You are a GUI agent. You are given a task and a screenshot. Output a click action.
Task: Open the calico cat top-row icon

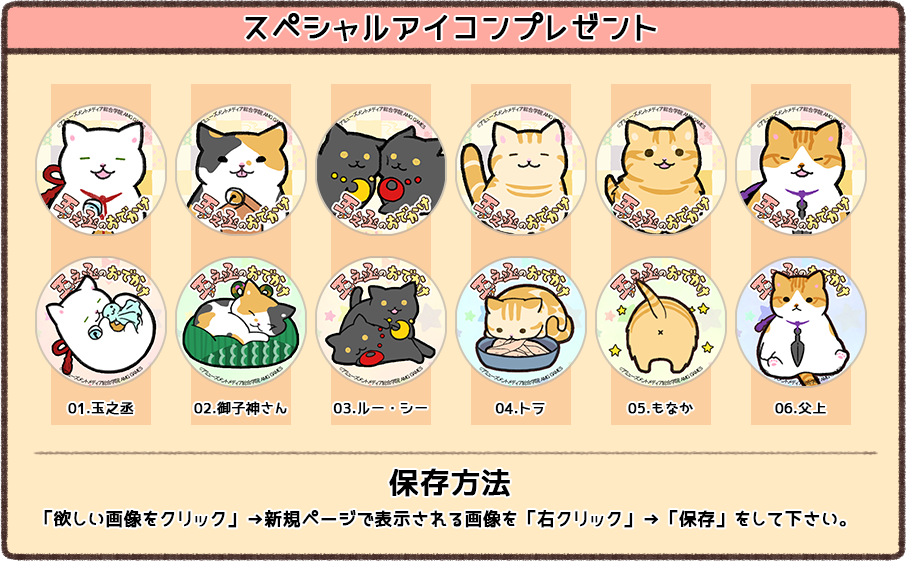240,169
